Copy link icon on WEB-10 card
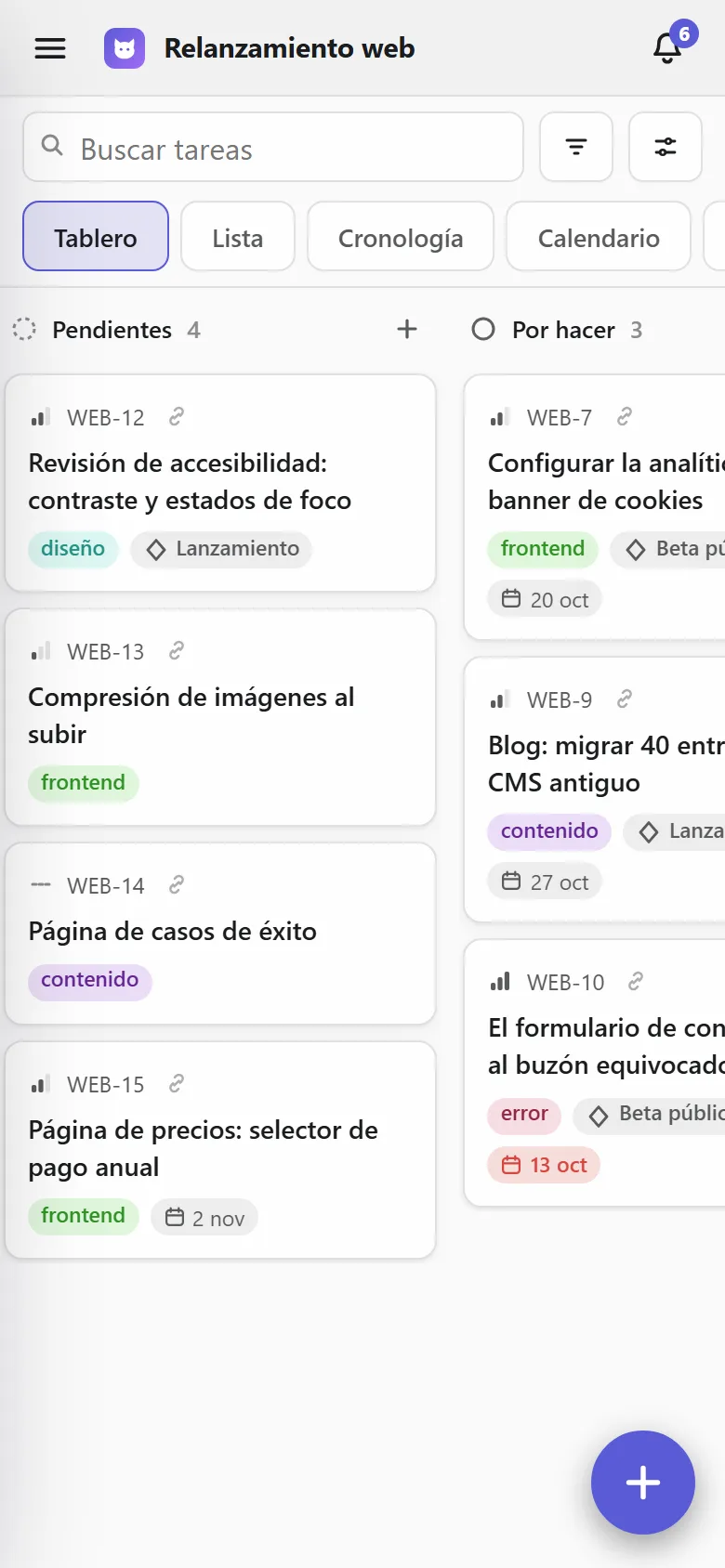The height and width of the screenshot is (1568, 725). (636, 982)
